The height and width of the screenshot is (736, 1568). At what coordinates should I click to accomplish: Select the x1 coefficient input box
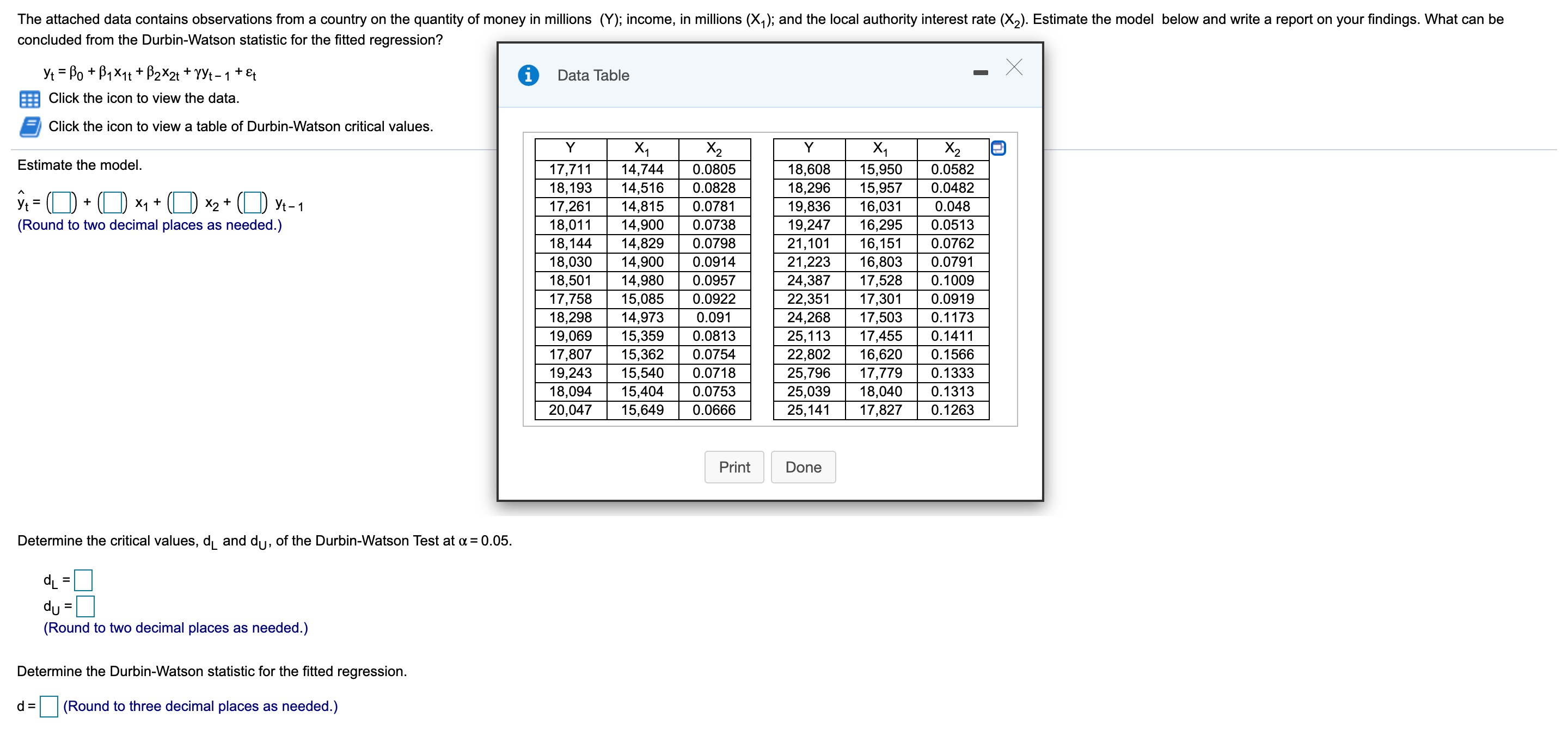113,204
